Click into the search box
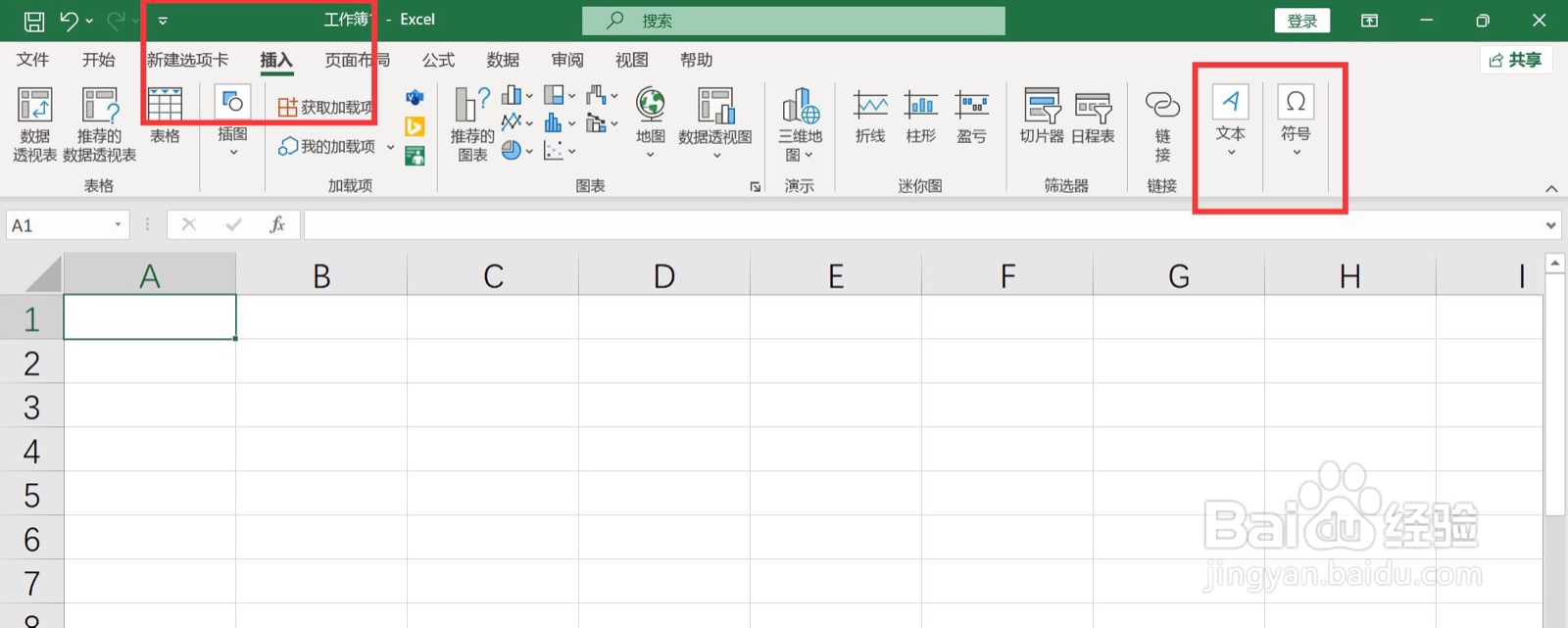The width and height of the screenshot is (1568, 628). (x=794, y=21)
